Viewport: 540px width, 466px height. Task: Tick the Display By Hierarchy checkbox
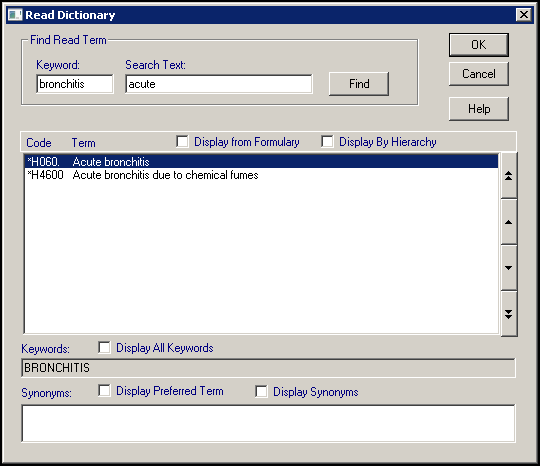[x=327, y=142]
